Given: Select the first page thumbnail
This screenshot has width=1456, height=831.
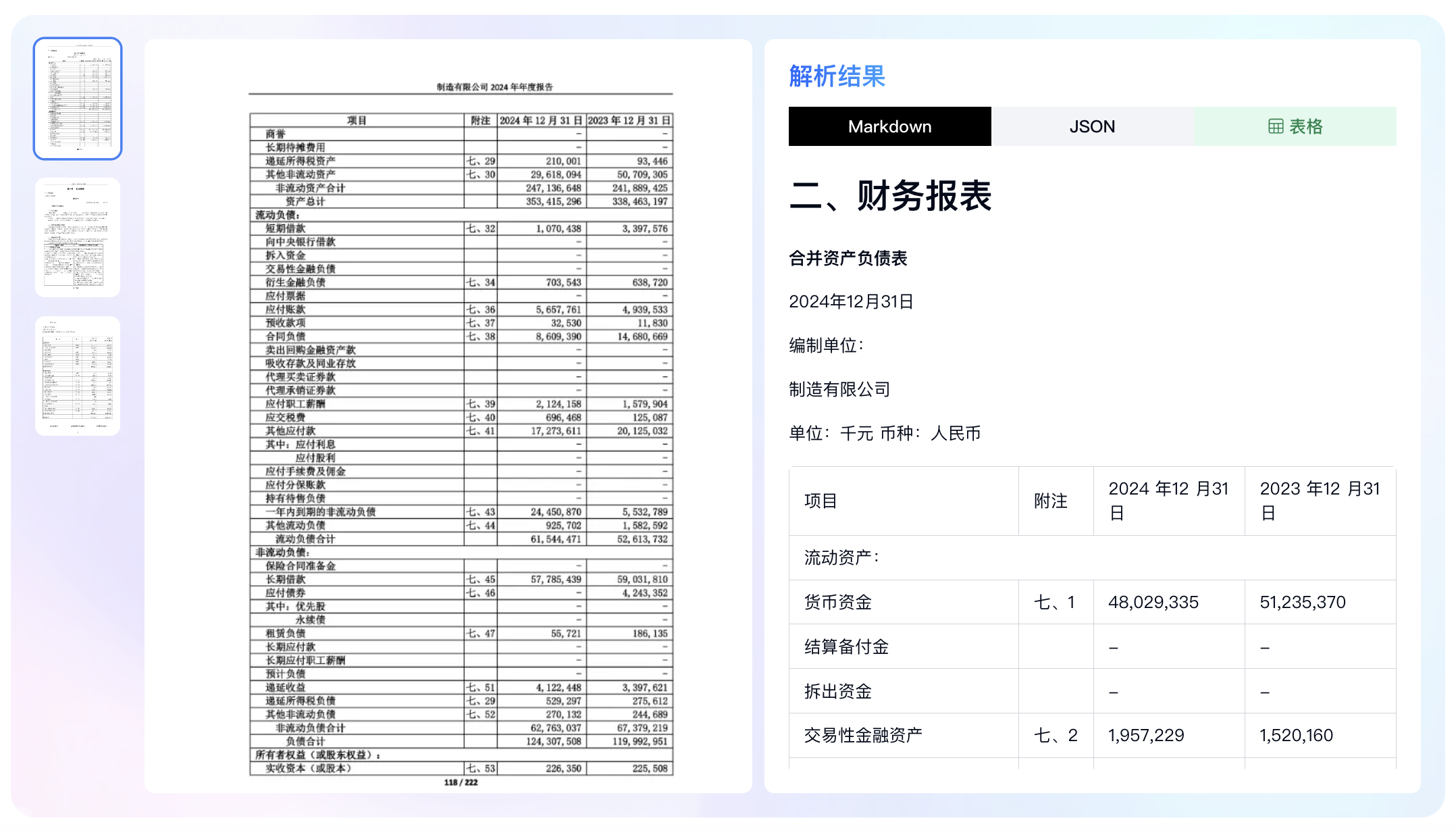Looking at the screenshot, I should (78, 99).
